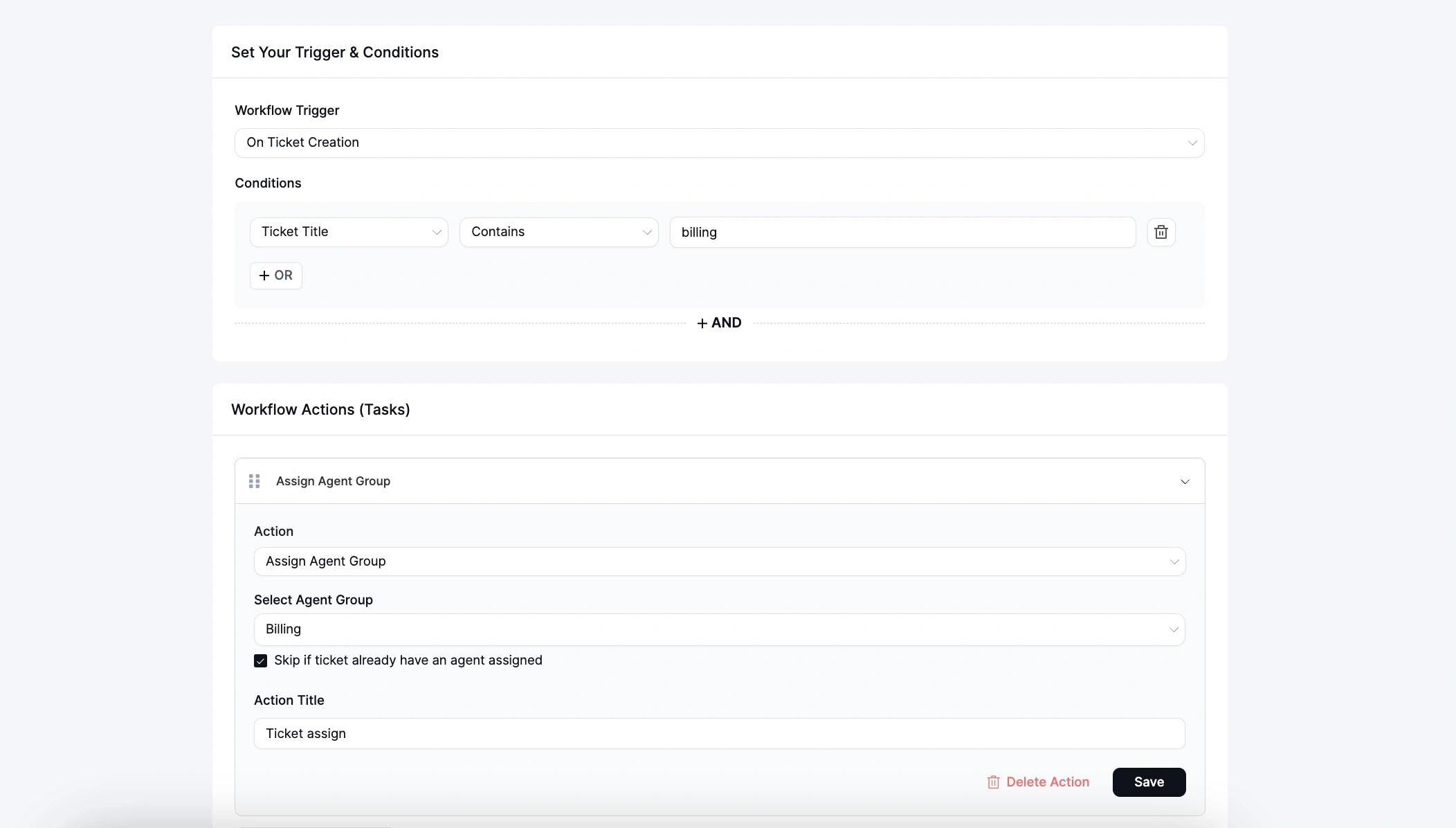Click the chevron on the Workflow Trigger dropdown

click(1192, 143)
